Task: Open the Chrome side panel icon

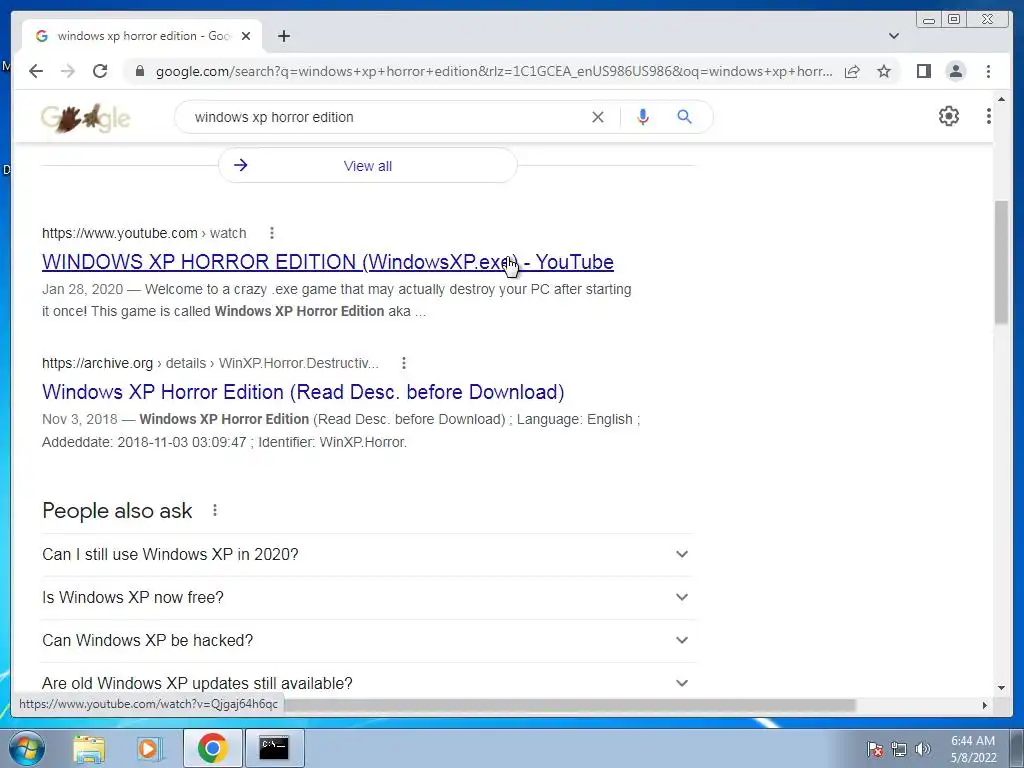Action: [x=923, y=71]
